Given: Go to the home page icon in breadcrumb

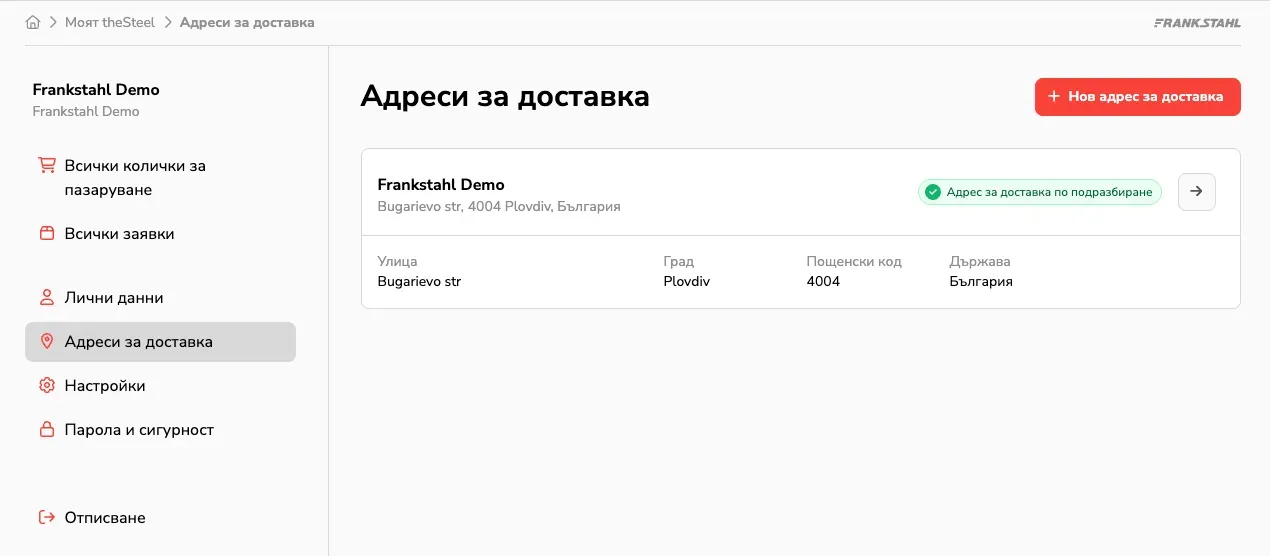Looking at the screenshot, I should click(33, 22).
